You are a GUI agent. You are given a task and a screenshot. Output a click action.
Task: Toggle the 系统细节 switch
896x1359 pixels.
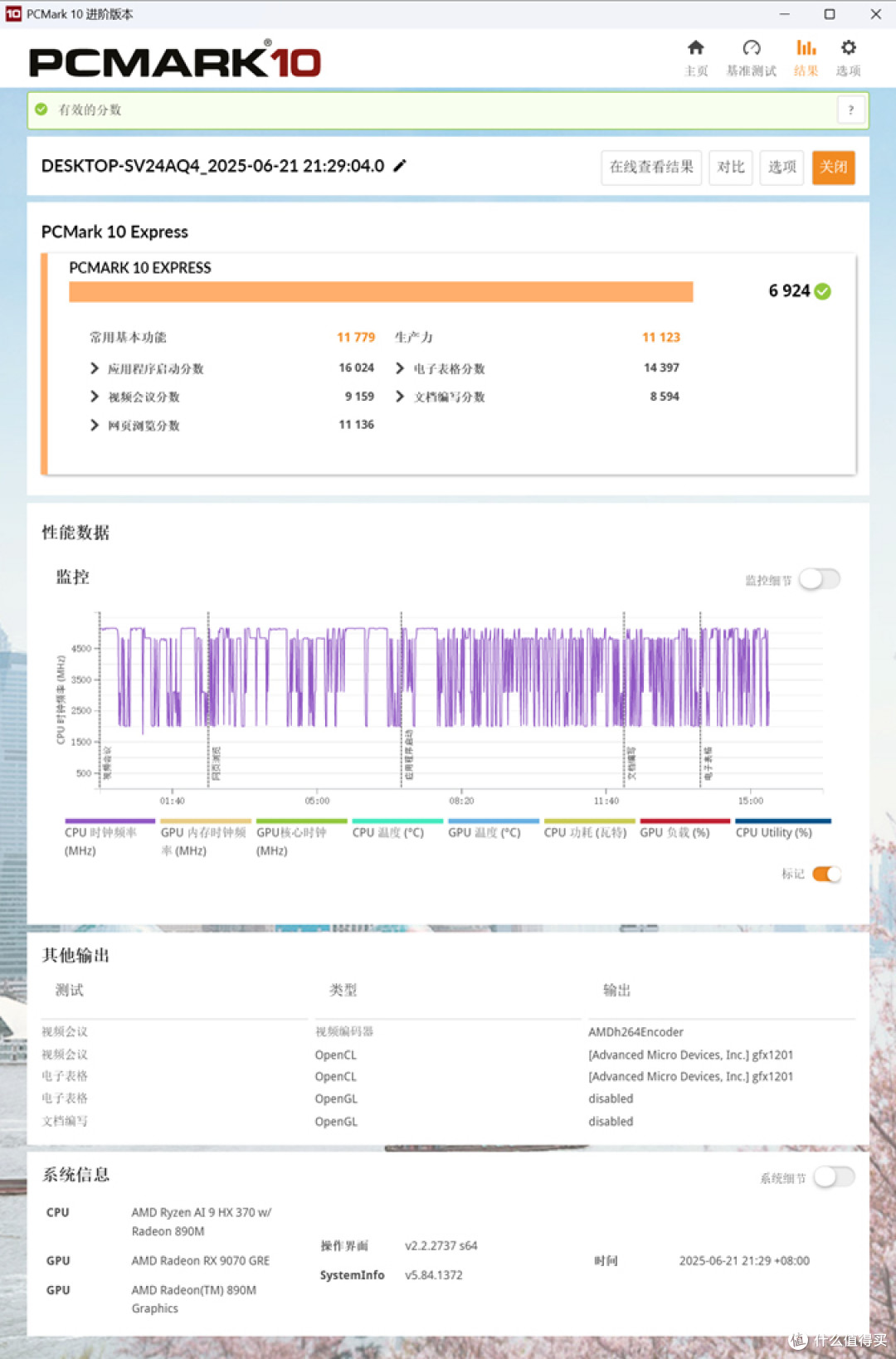point(834,1177)
